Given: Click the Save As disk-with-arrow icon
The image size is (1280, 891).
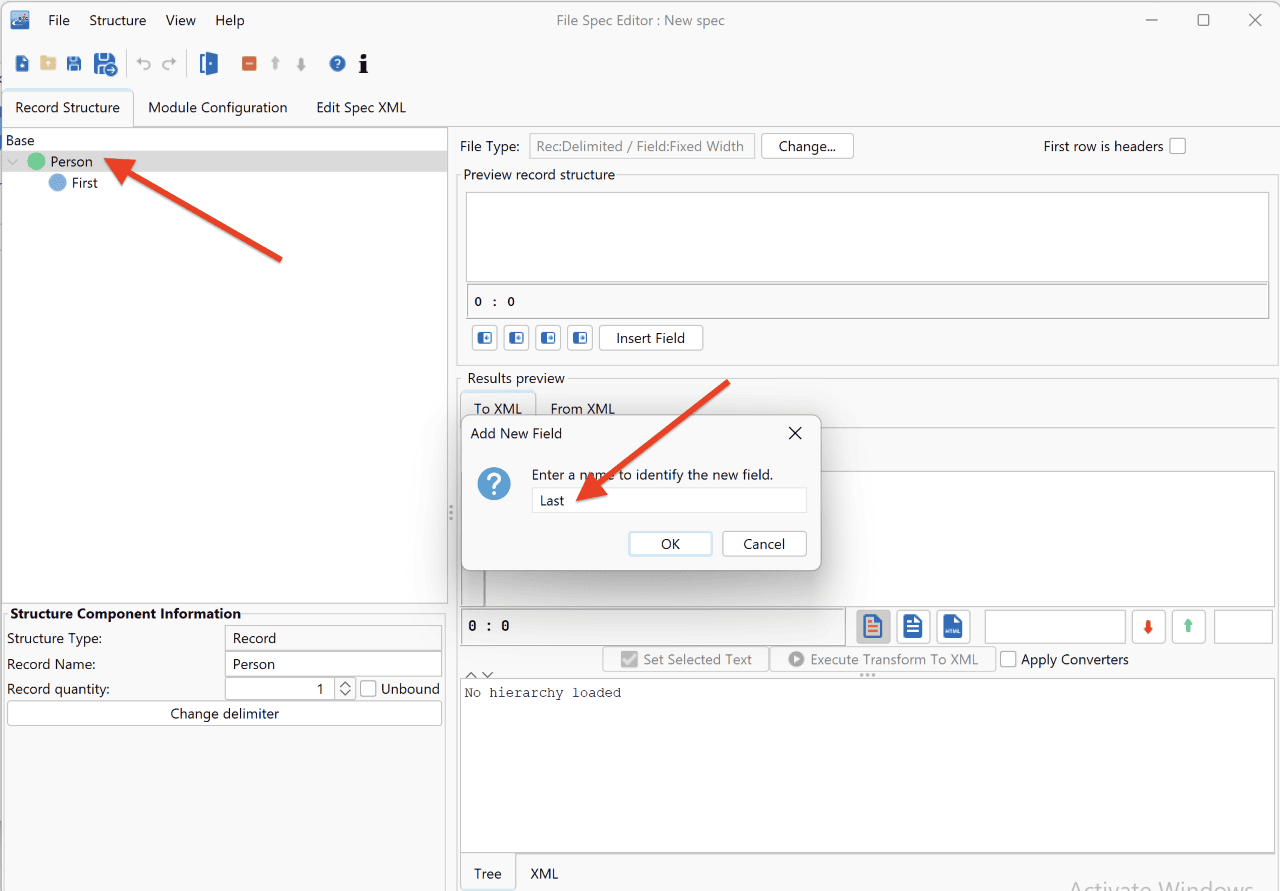Looking at the screenshot, I should coord(105,64).
